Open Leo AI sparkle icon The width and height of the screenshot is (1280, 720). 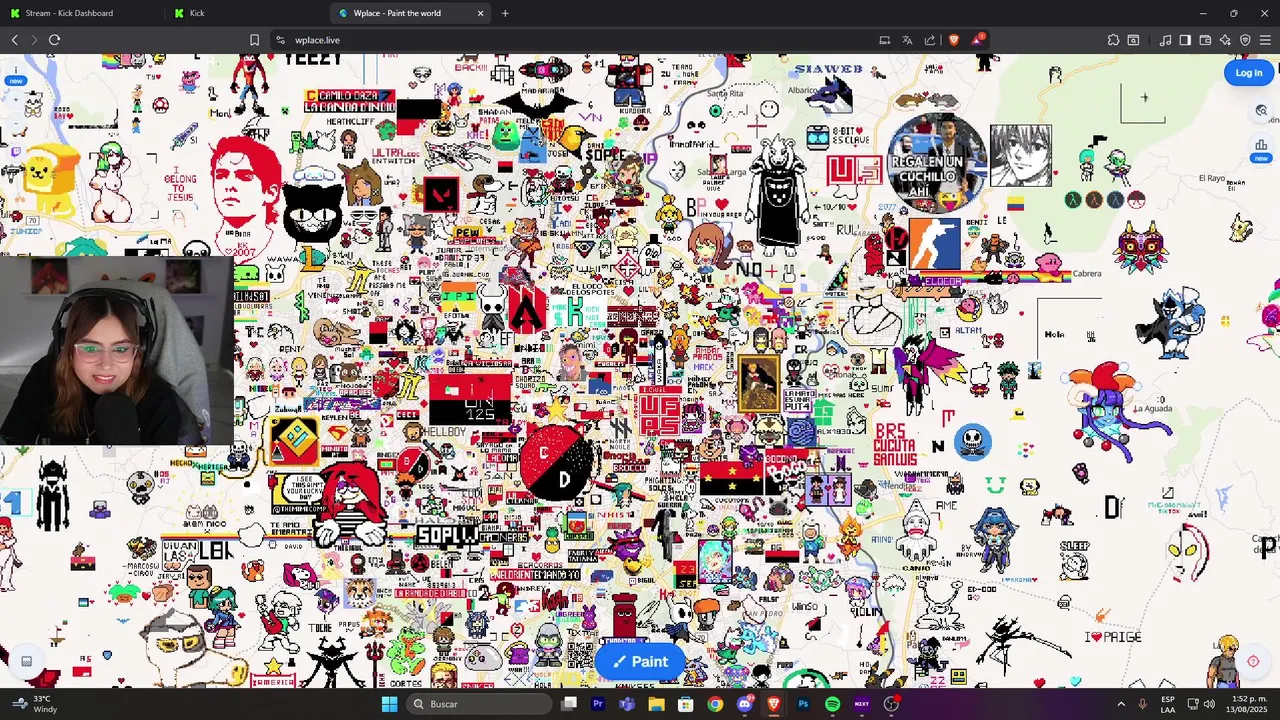point(1225,40)
